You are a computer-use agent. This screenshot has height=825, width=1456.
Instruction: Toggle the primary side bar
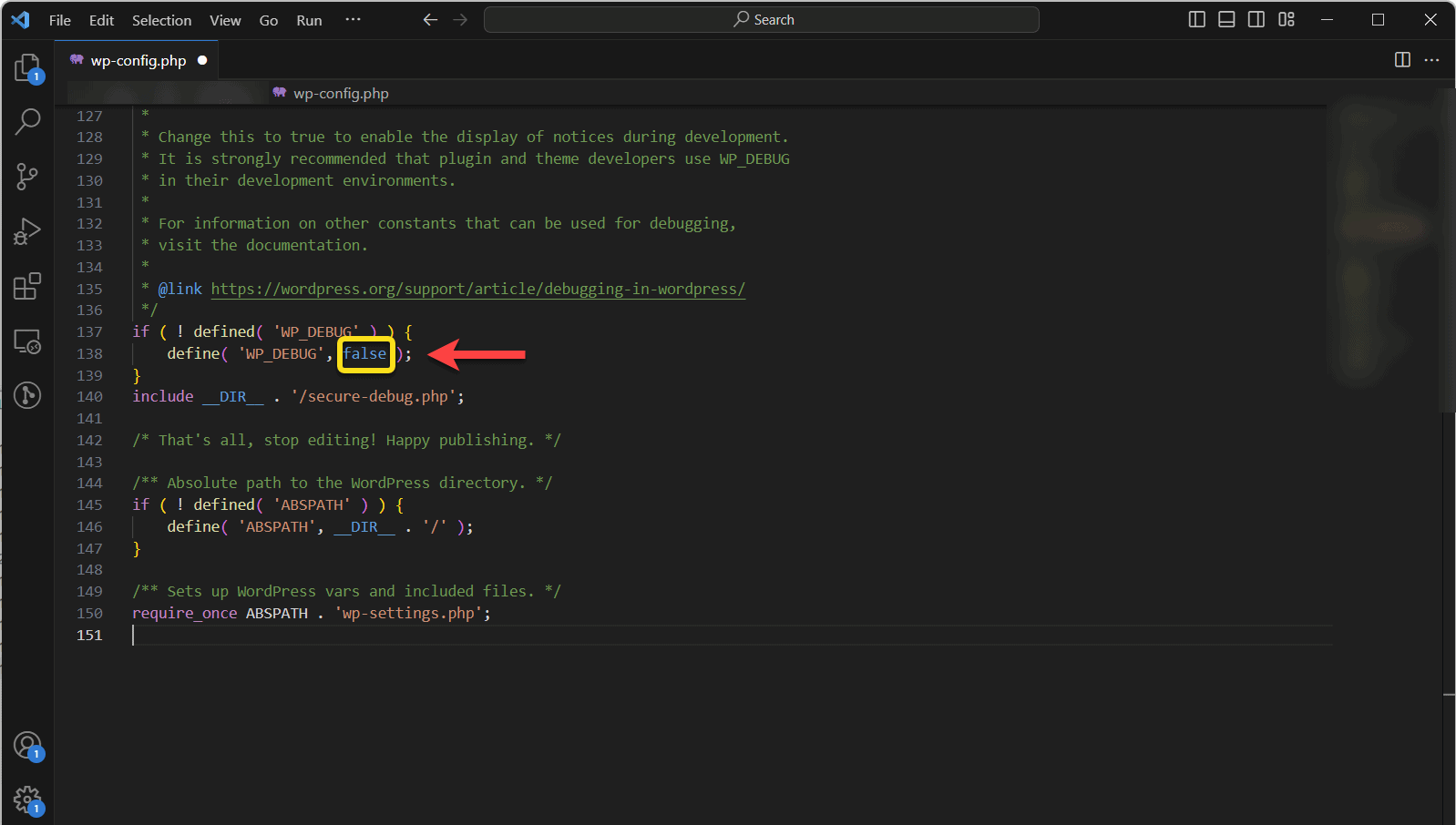click(1197, 19)
